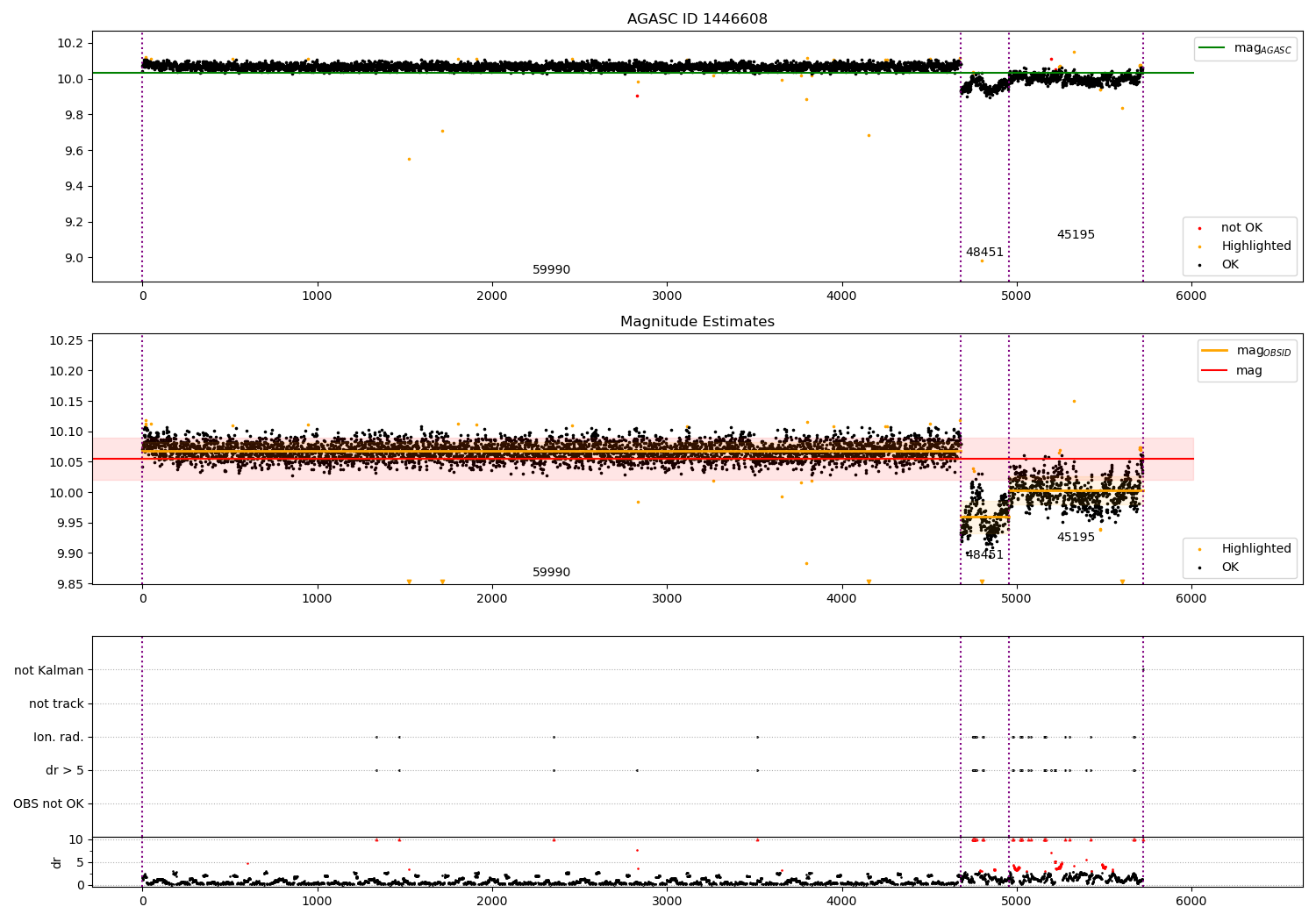Click the "59990" label in the Magnitude Estimates plot

(x=551, y=573)
